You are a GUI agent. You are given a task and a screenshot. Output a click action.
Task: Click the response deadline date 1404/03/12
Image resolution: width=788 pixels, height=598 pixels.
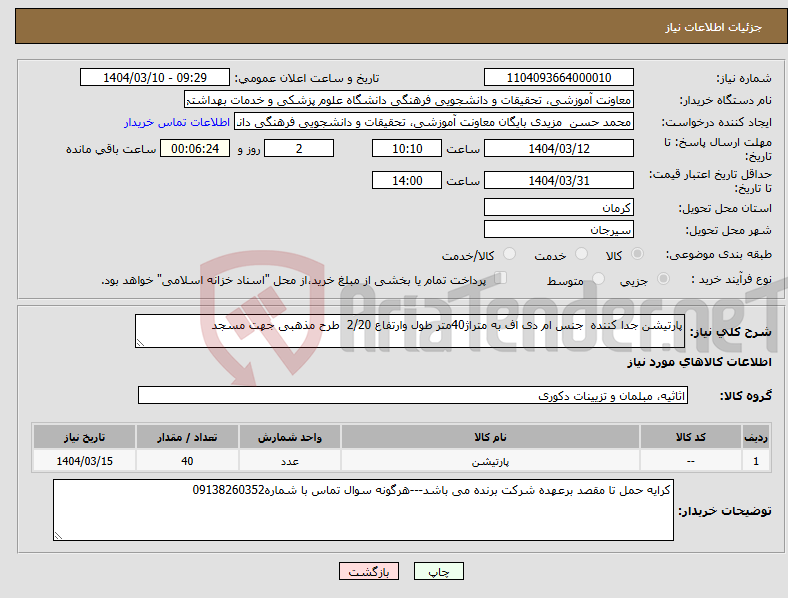click(558, 148)
